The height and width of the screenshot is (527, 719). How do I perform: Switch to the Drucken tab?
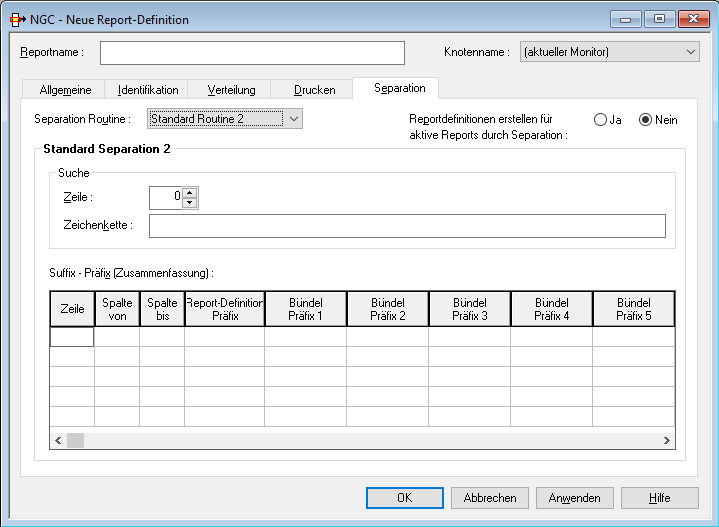click(x=314, y=90)
